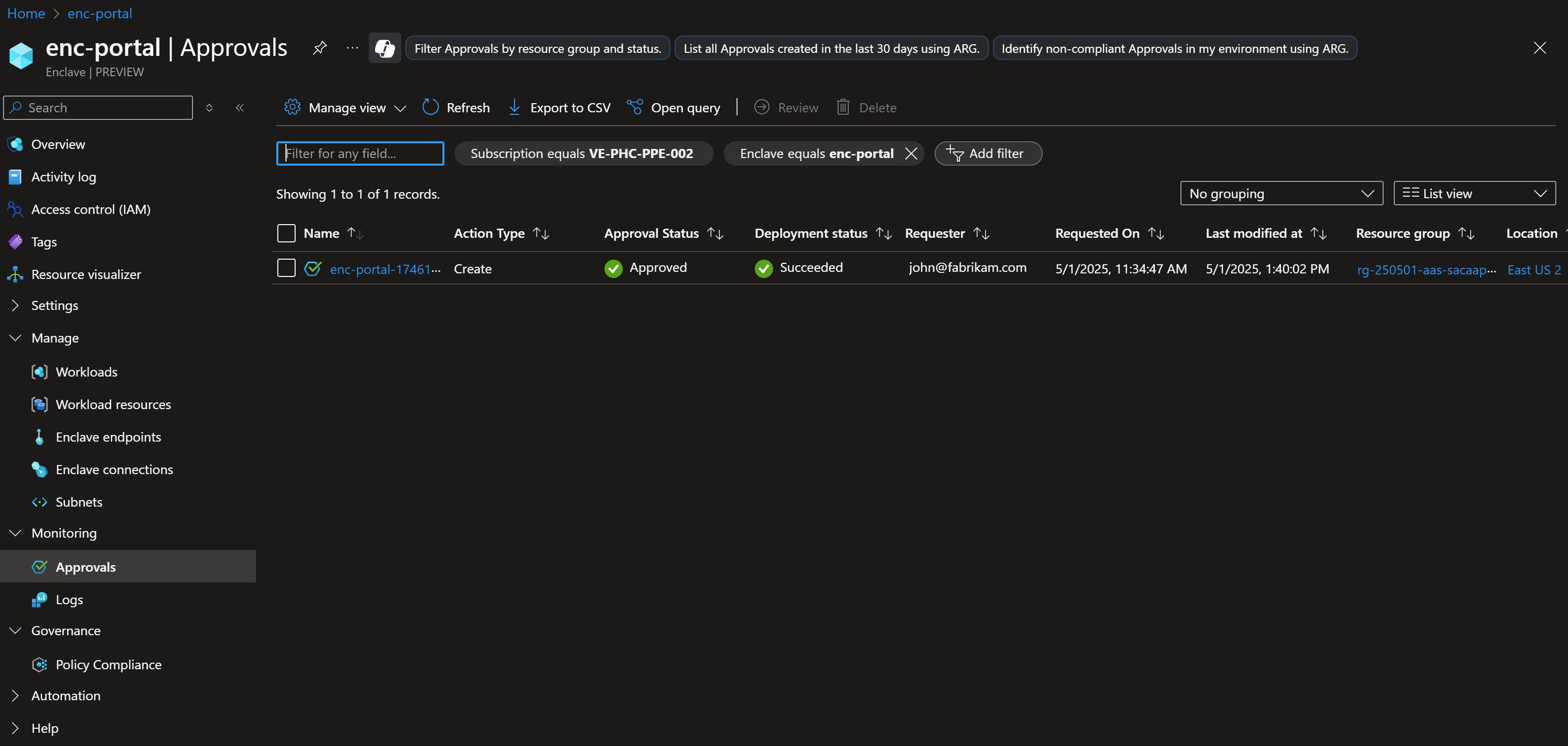Click the green Approved status icon
Viewport: 1568px width, 746px height.
[x=613, y=268]
